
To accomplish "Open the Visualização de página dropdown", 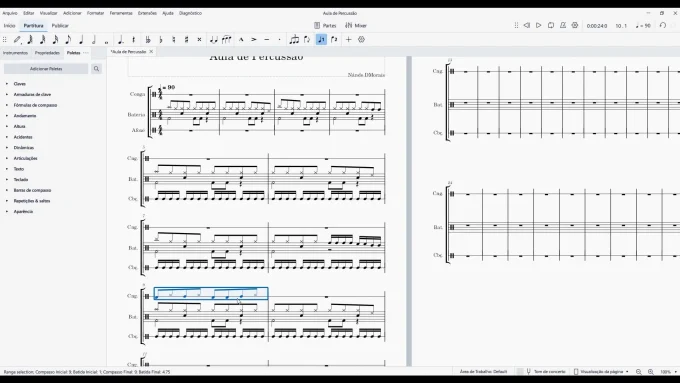I will click(601, 372).
